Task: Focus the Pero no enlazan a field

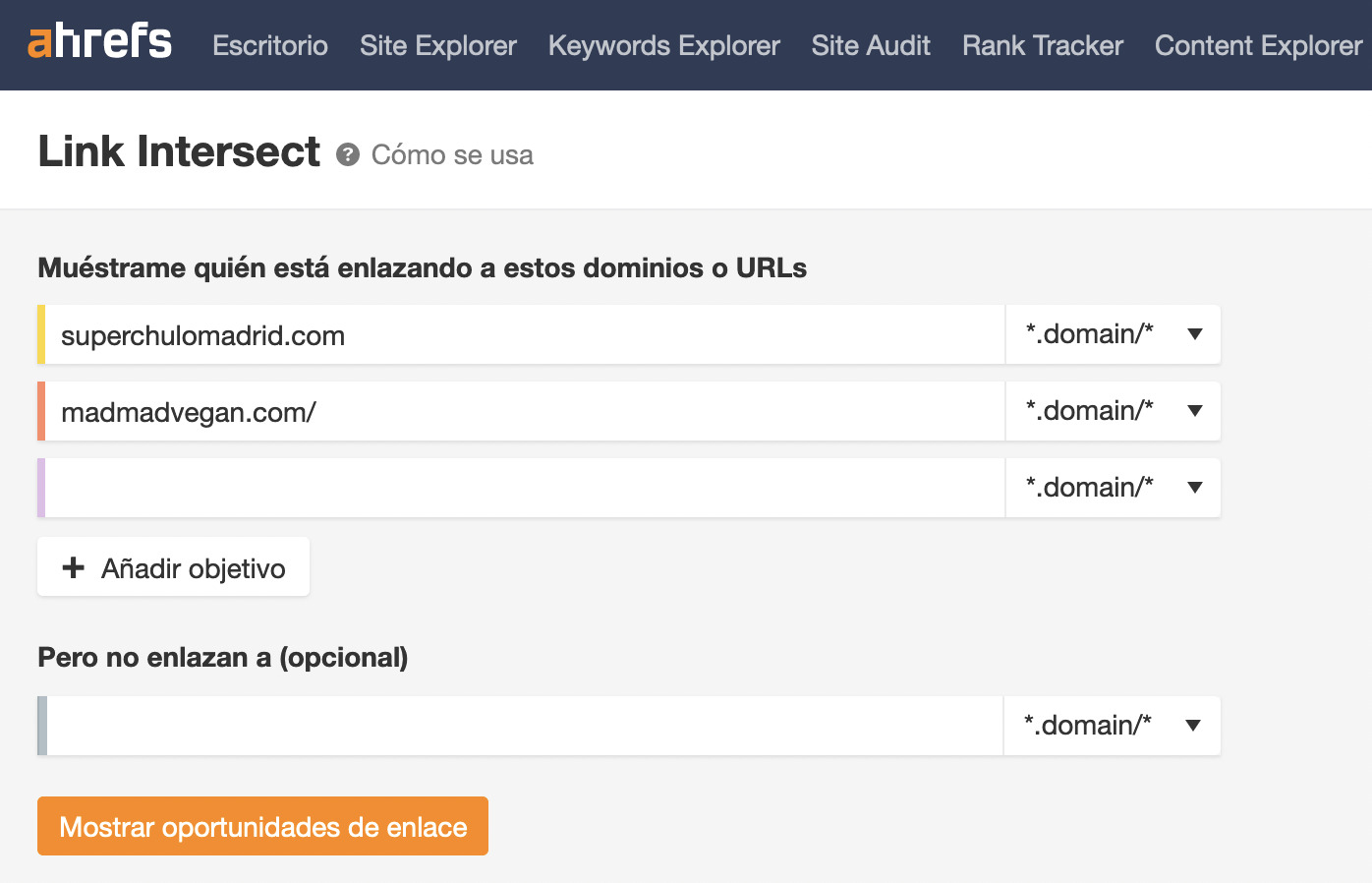Action: coord(521,726)
